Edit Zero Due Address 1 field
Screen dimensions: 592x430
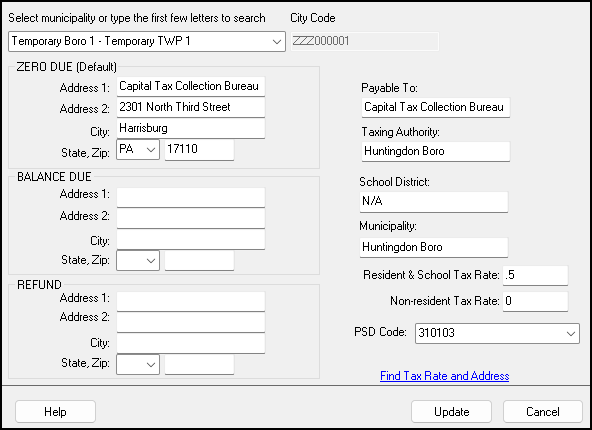pos(191,86)
